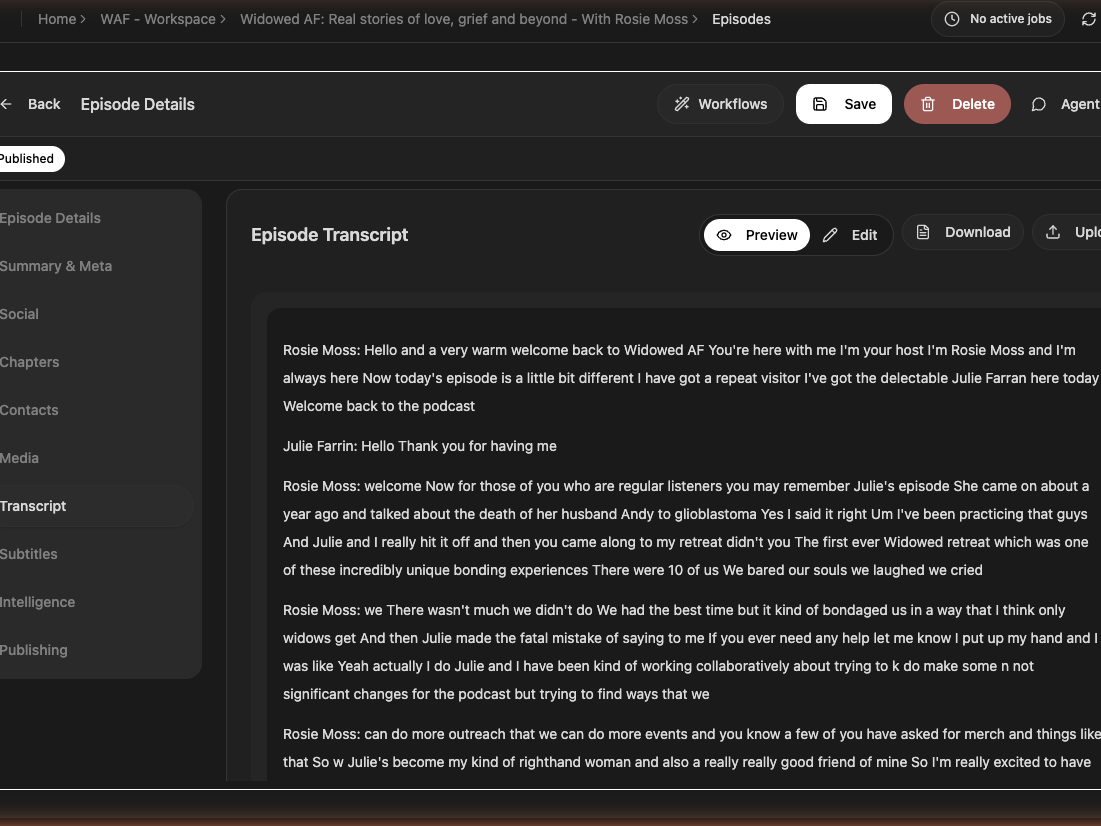Open the No active jobs indicator
The height and width of the screenshot is (826, 1101).
[x=998, y=19]
